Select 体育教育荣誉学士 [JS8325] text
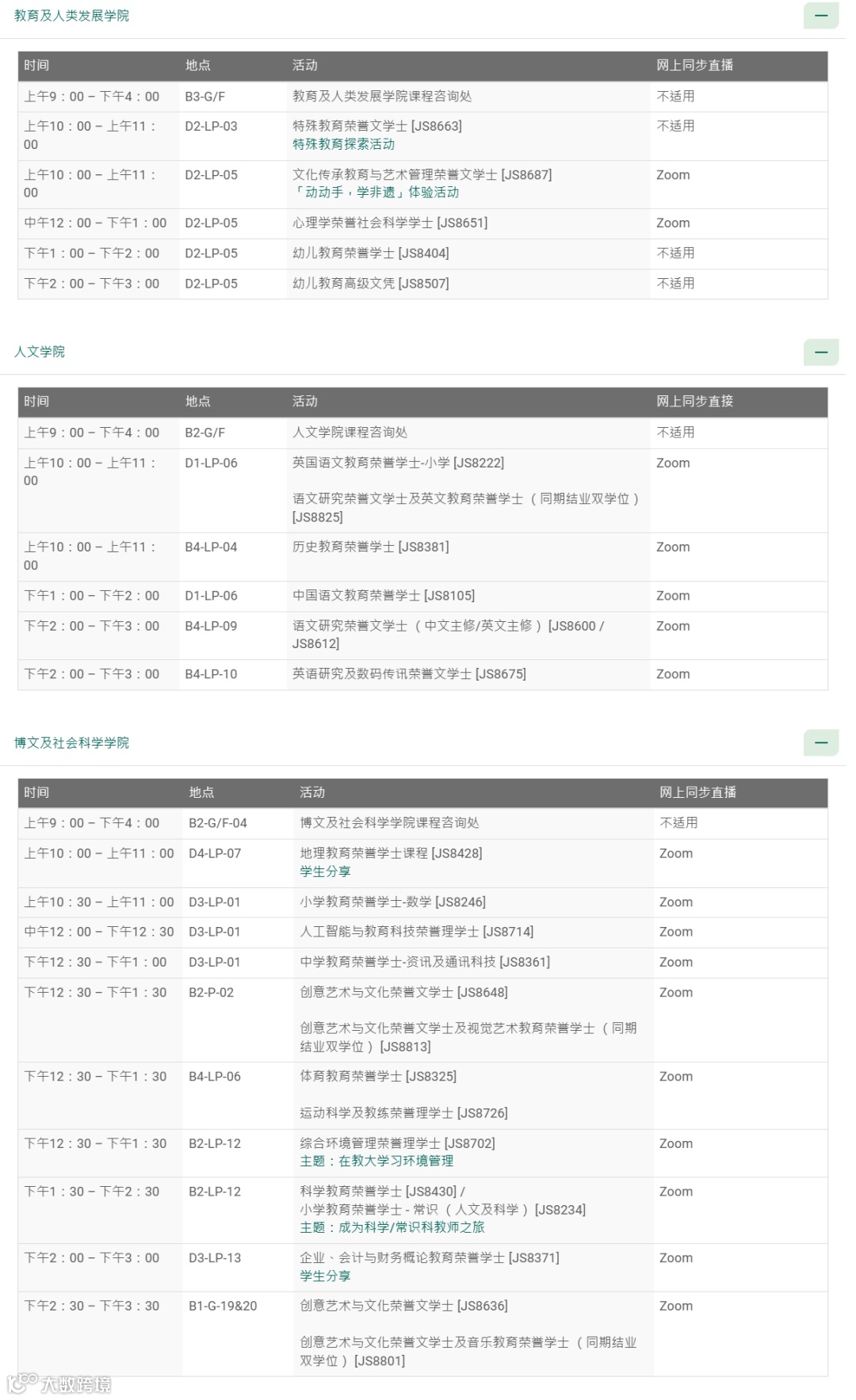 (x=378, y=1077)
